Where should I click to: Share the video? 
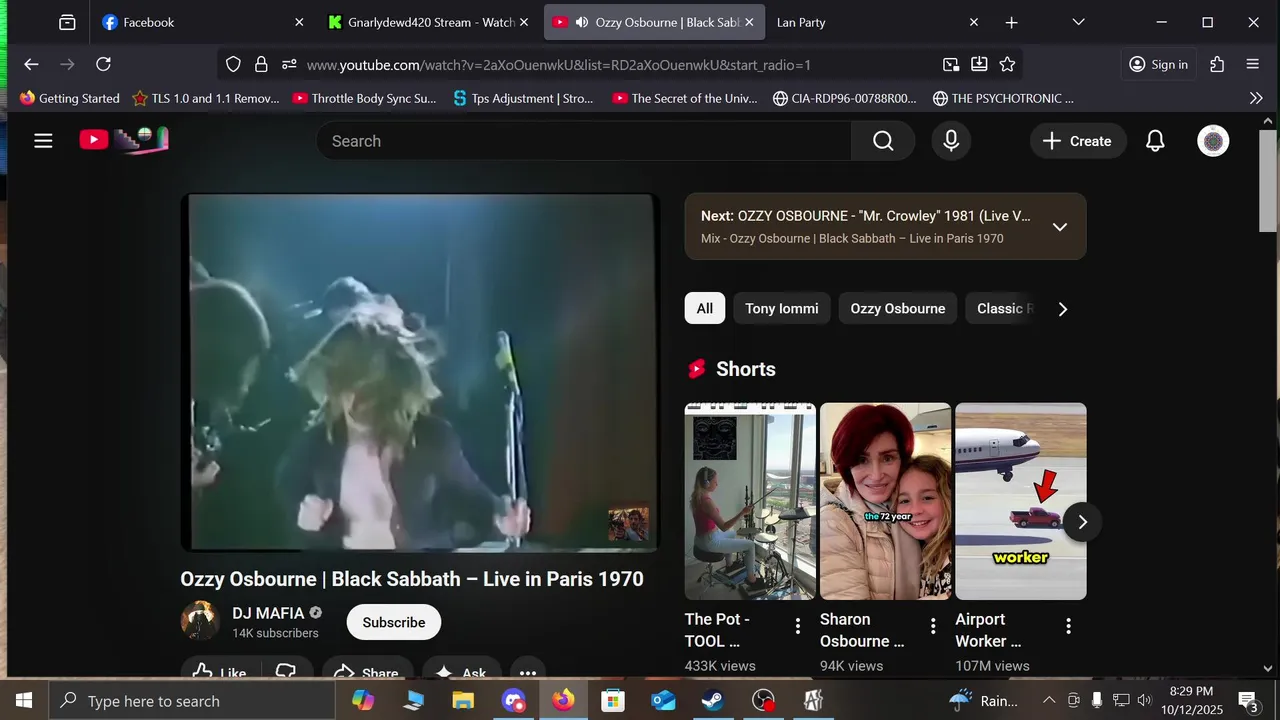[366, 673]
